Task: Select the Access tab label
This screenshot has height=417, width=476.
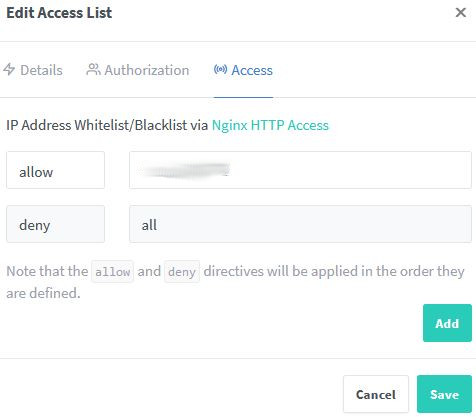Action: tap(252, 70)
